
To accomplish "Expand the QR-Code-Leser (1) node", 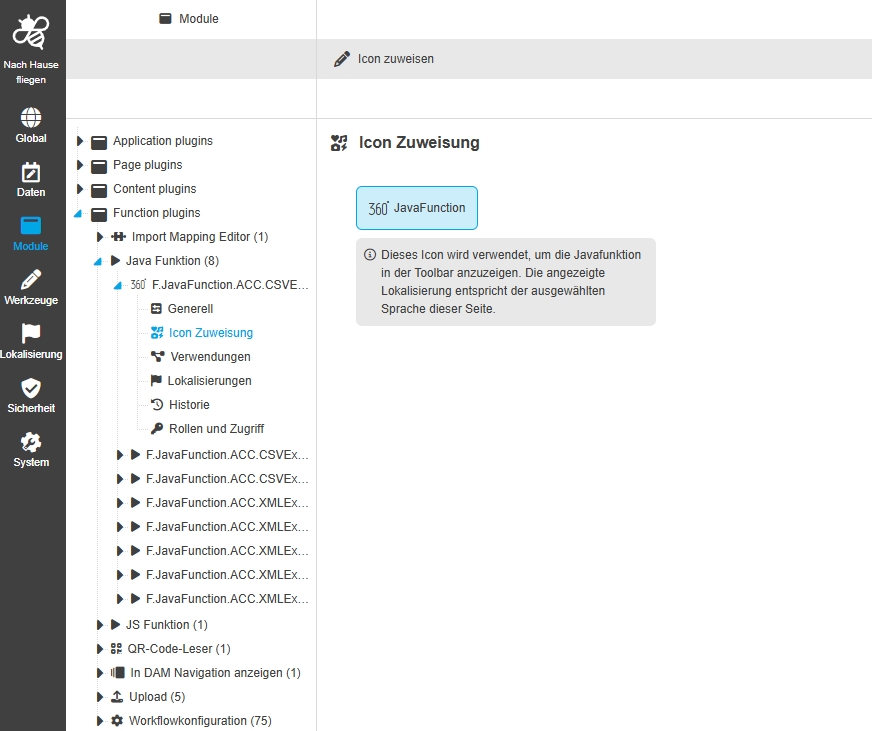I will click(x=100, y=649).
